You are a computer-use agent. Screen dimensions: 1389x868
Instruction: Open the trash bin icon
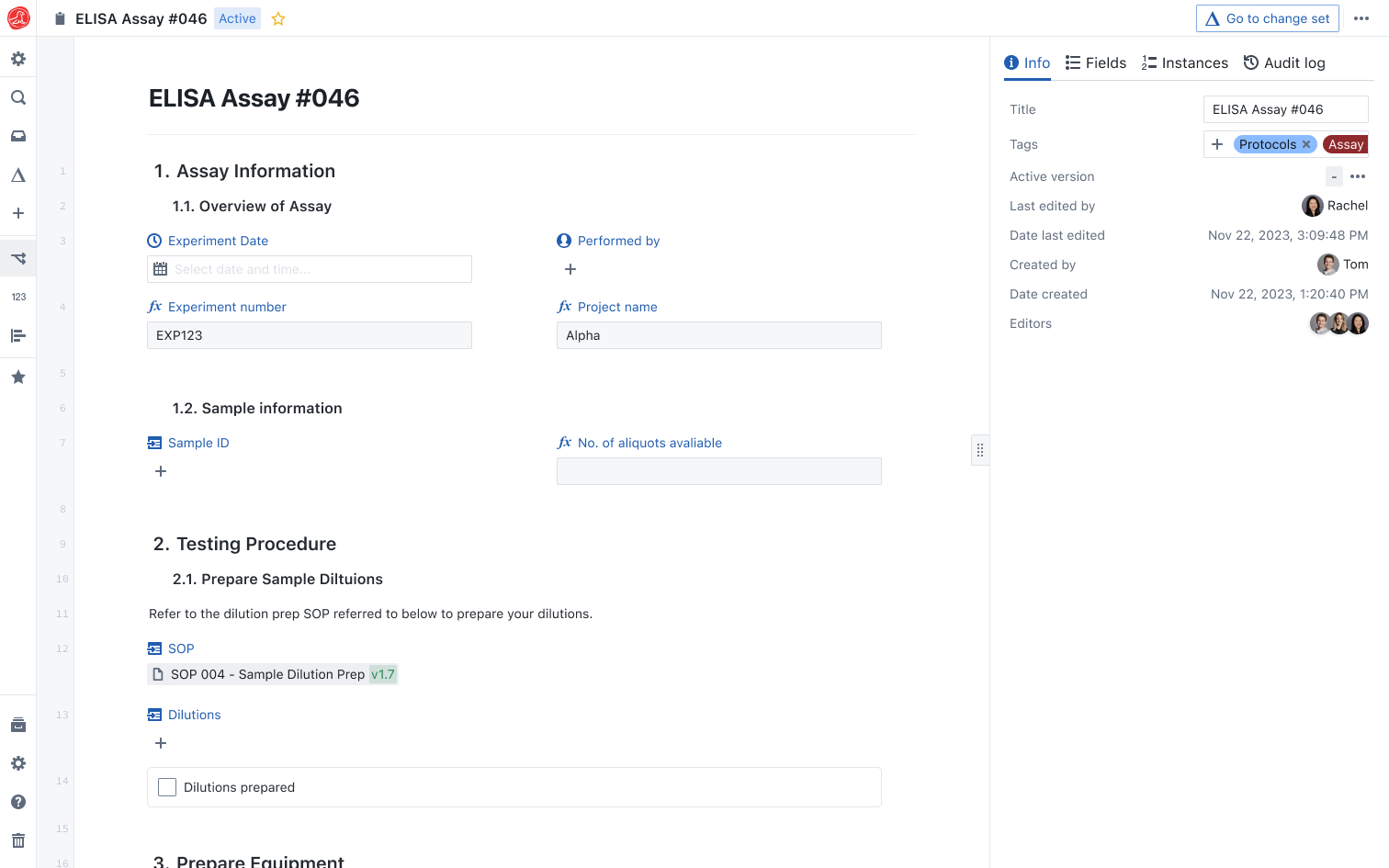tap(17, 840)
